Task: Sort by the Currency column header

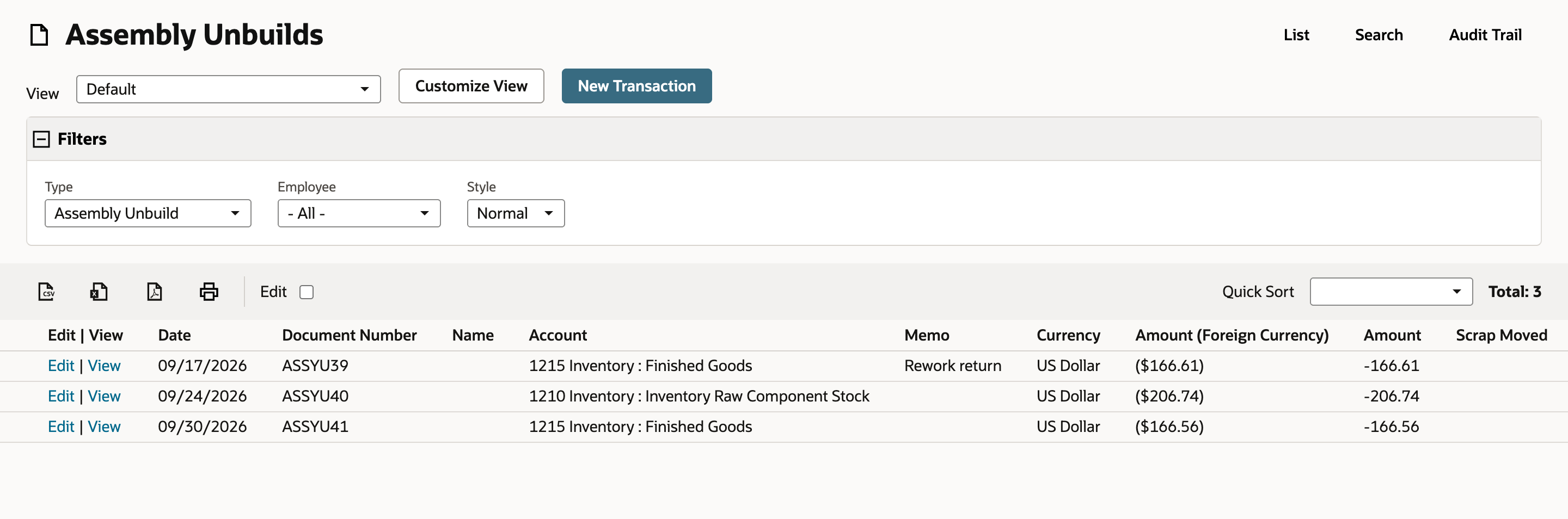Action: (x=1068, y=335)
